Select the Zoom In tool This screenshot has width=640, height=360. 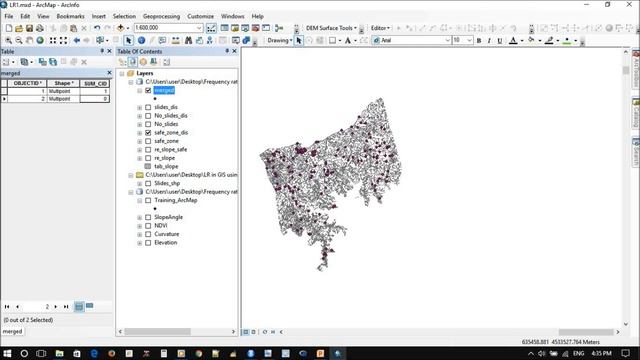(x=9, y=40)
